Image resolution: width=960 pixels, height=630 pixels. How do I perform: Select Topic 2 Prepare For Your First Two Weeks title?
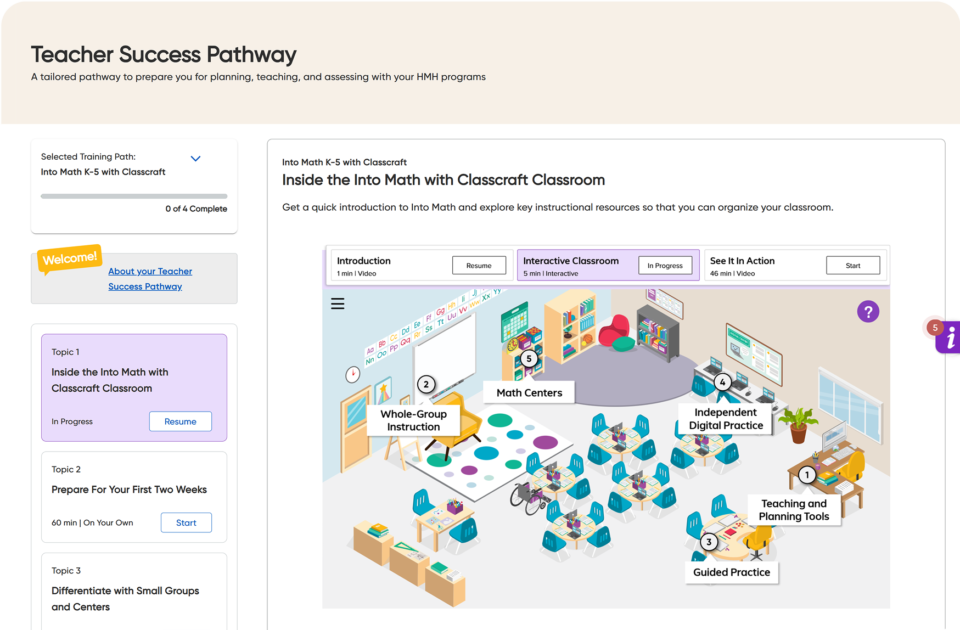(x=129, y=489)
